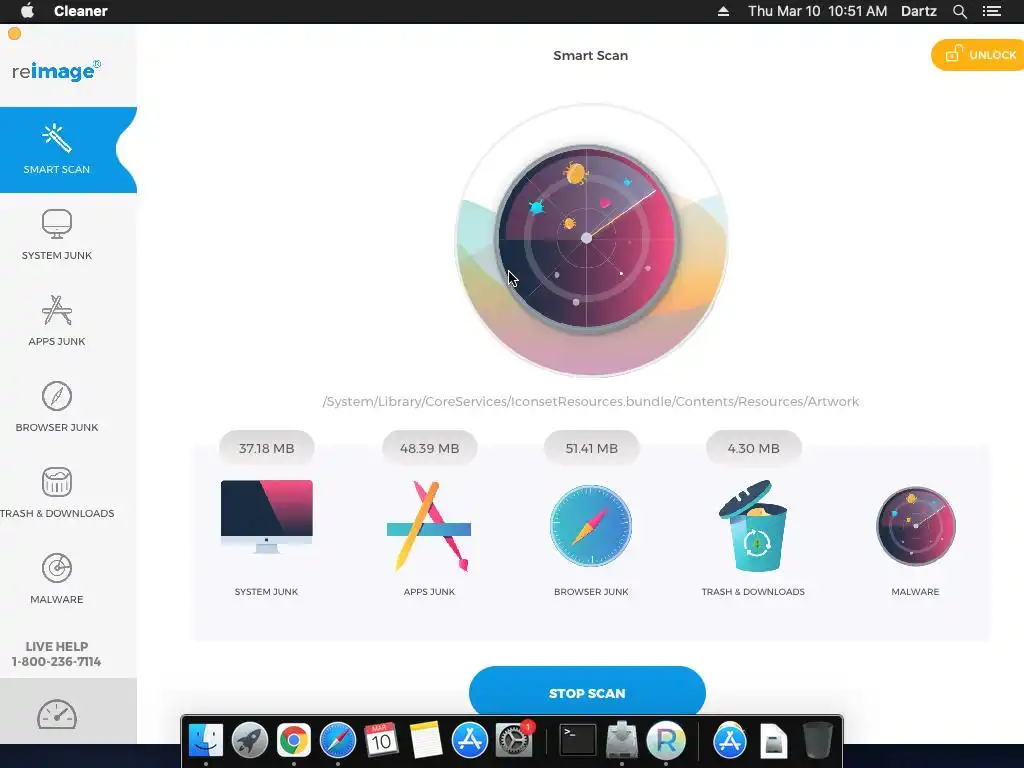1024x768 pixels.
Task: Click the MALWARE label in results panel
Action: [915, 592]
